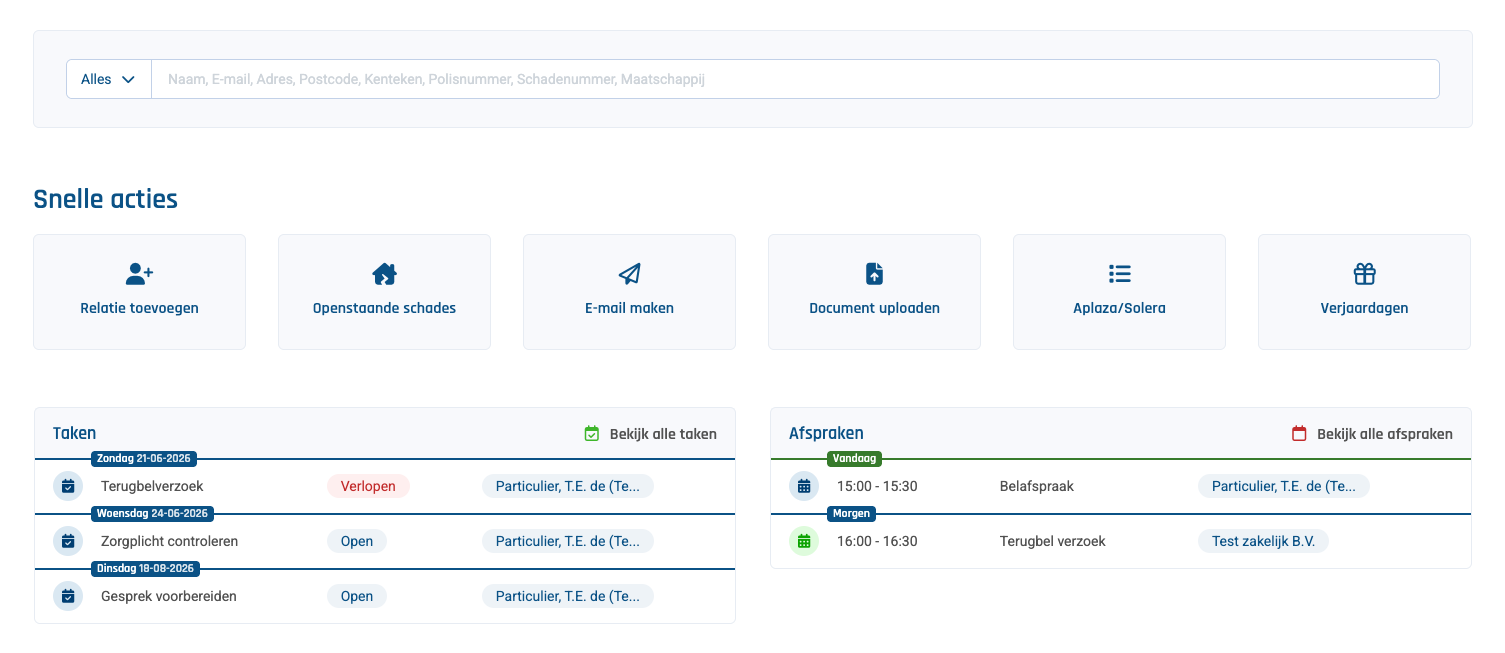Image resolution: width=1505 pixels, height=653 pixels.
Task: Open the Particulier relation tag in the Terugbelverzoek row
Action: point(568,486)
